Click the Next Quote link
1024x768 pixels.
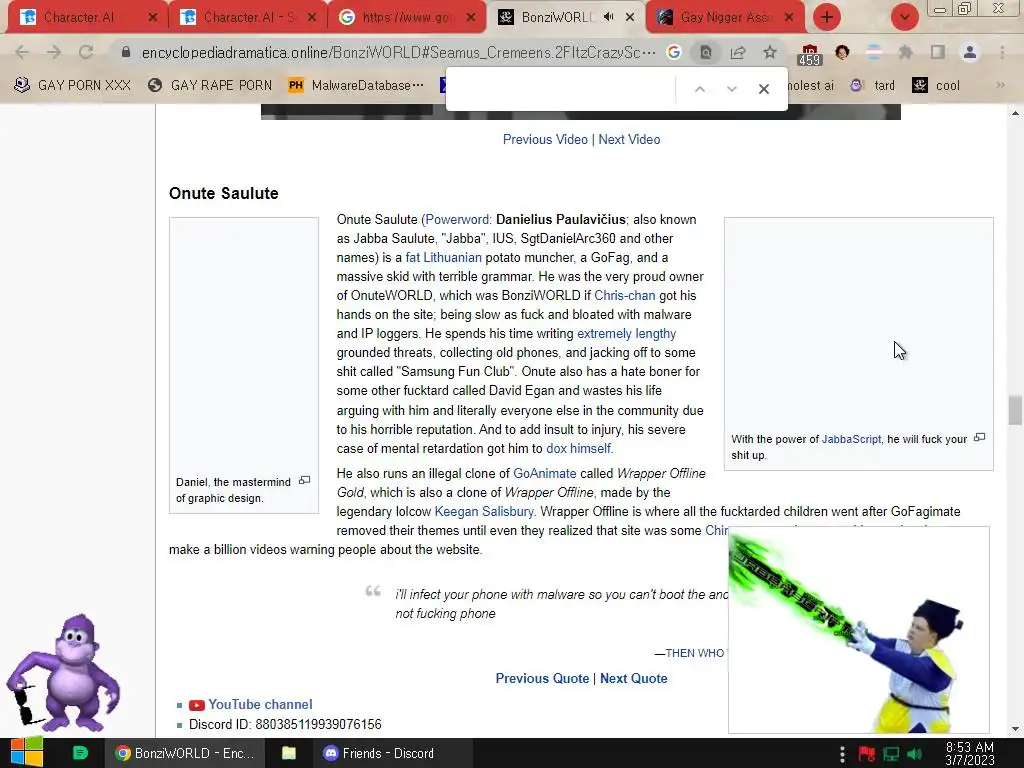tap(633, 678)
